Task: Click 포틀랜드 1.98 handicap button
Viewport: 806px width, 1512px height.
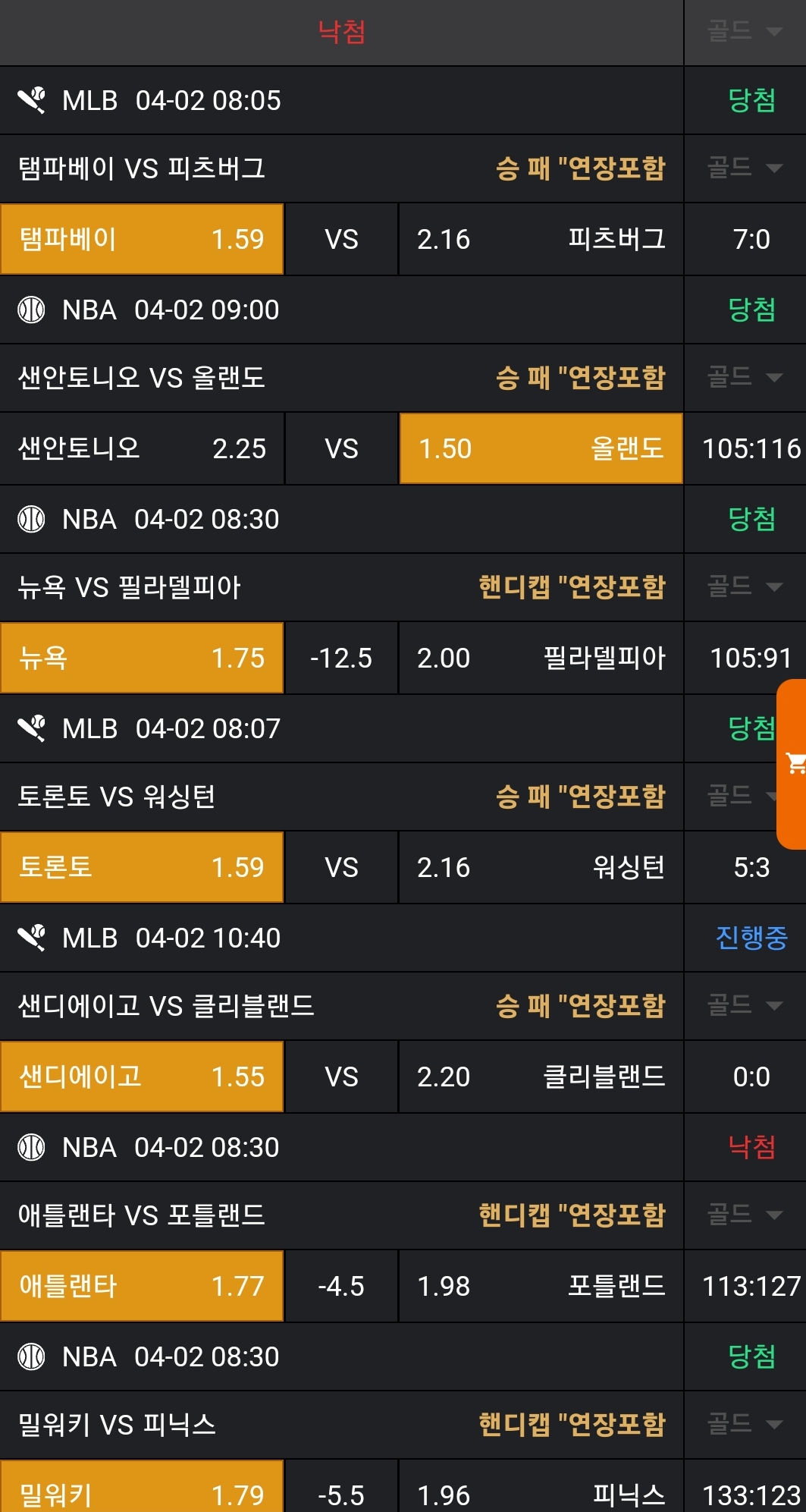Action: pyautogui.click(x=541, y=1286)
